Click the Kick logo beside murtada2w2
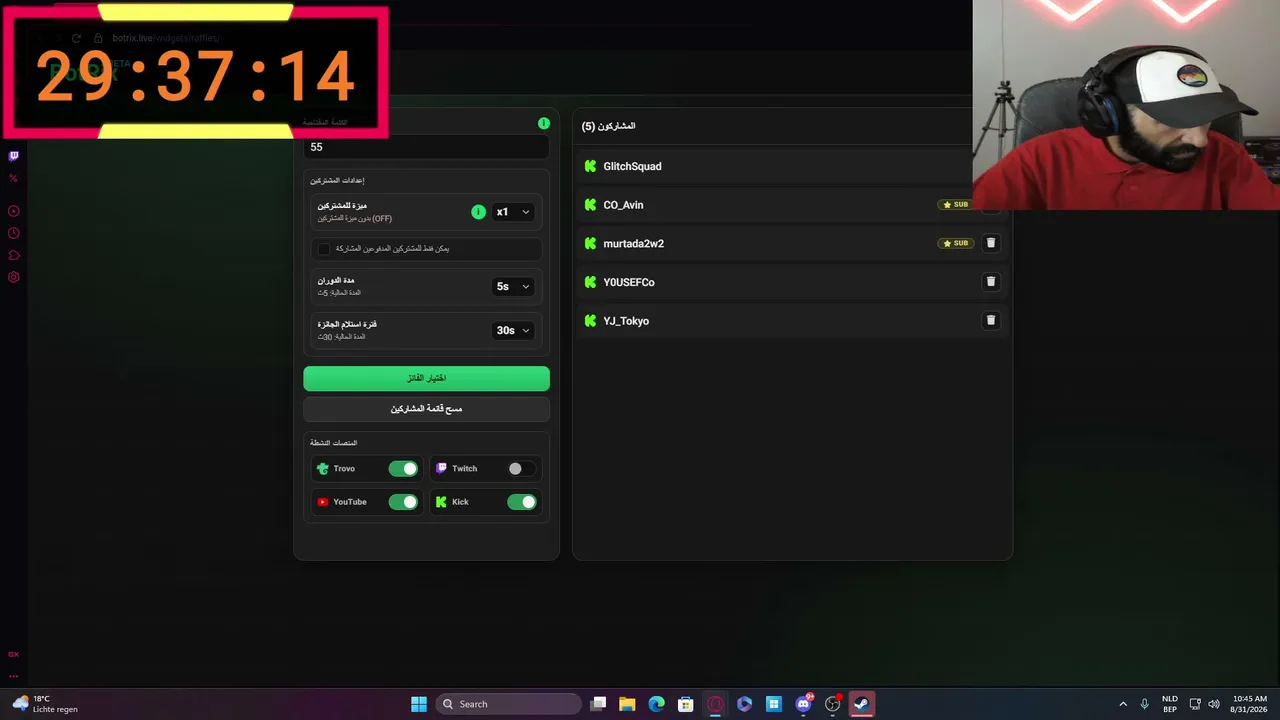 point(590,243)
